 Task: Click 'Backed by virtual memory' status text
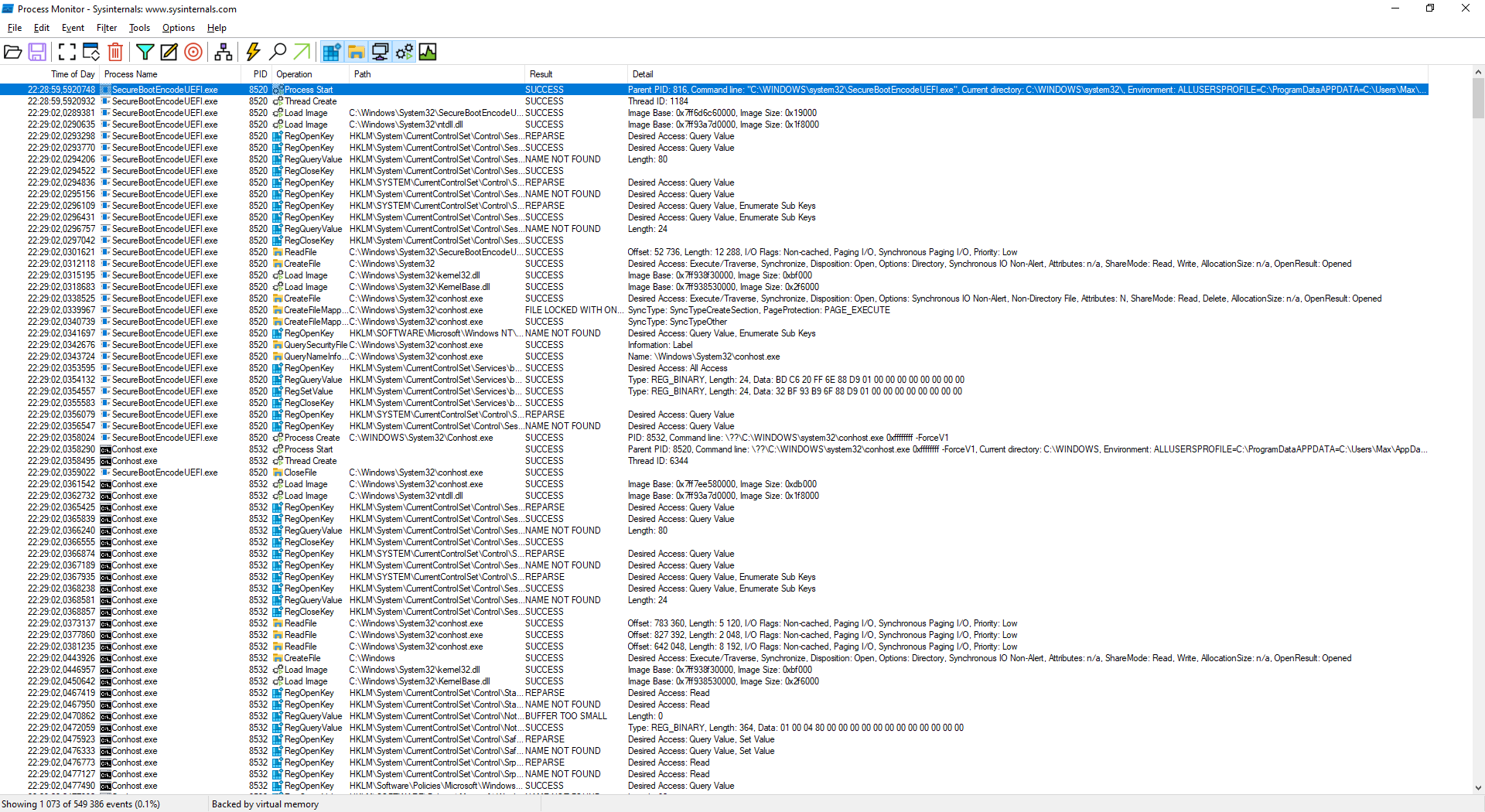coord(265,804)
